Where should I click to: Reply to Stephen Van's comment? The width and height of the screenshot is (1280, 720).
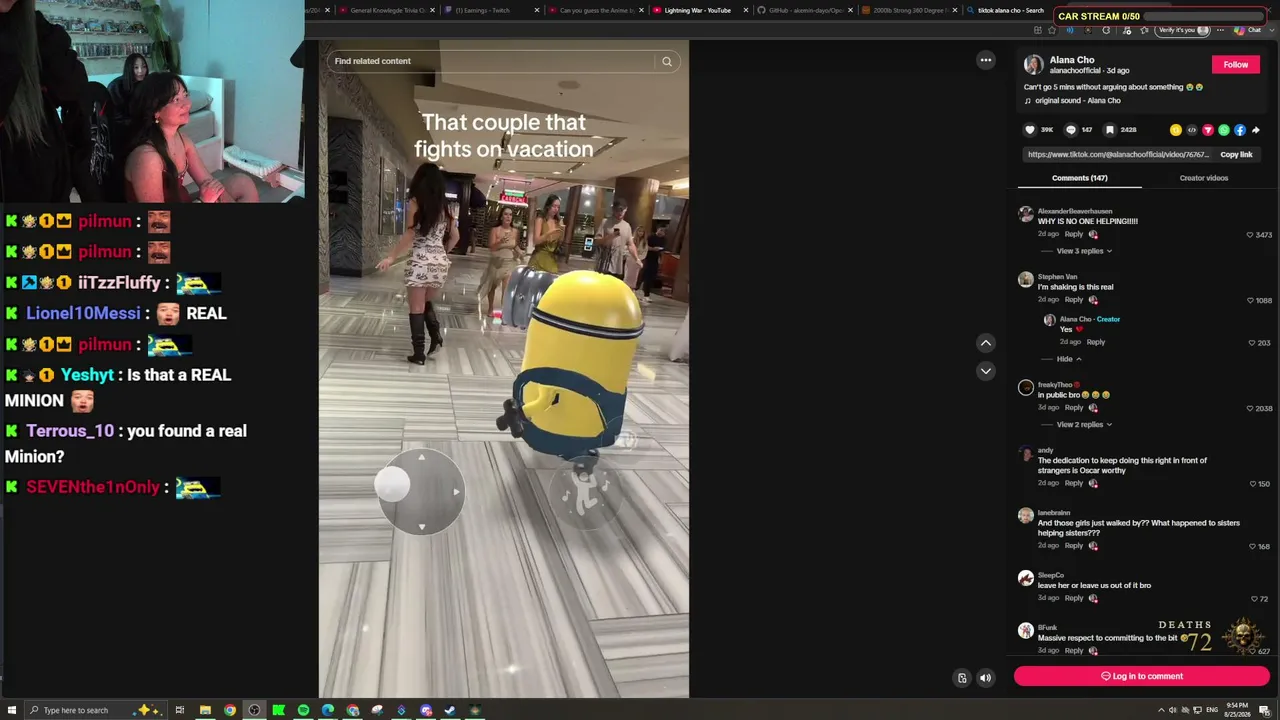tap(1074, 300)
